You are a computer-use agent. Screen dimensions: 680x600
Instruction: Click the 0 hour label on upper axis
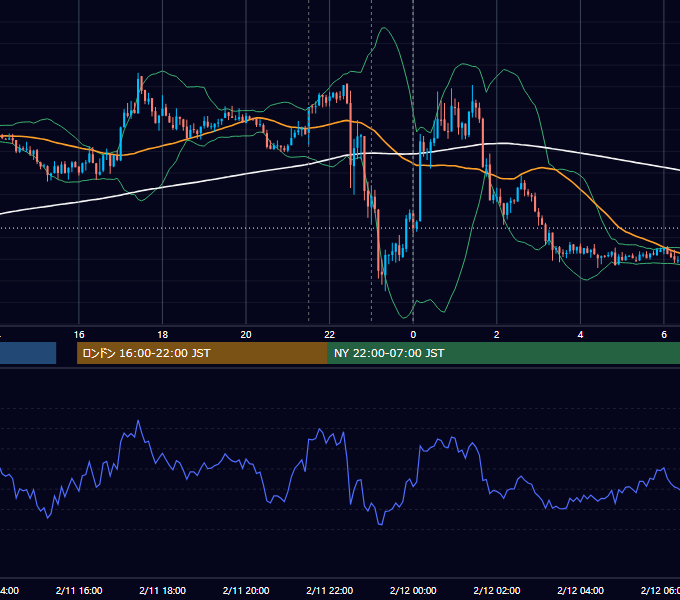coord(413,335)
